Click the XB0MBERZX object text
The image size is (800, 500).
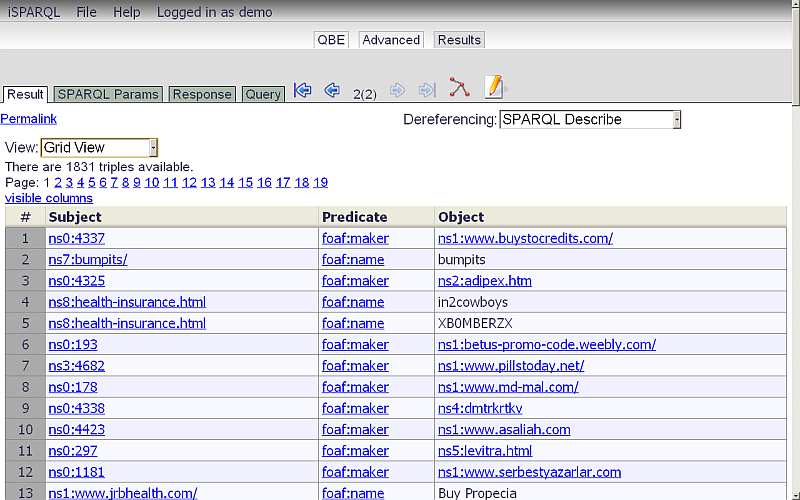475,323
